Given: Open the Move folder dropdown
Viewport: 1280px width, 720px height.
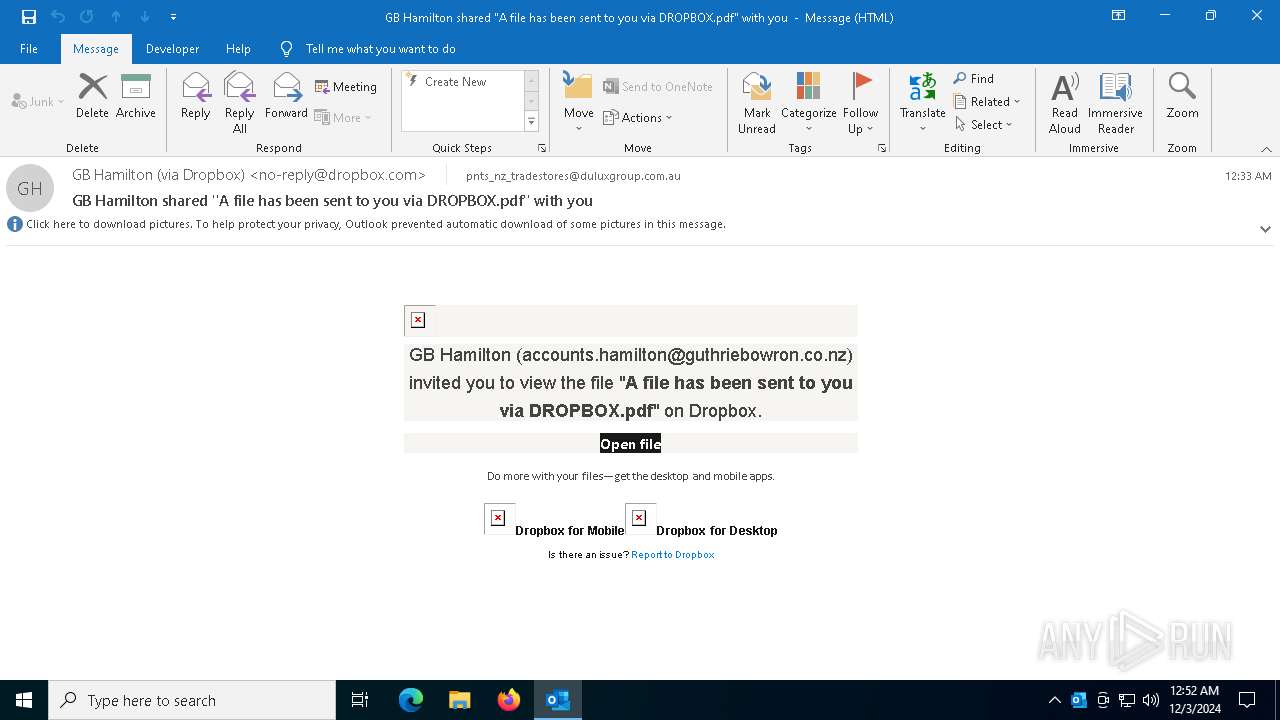Looking at the screenshot, I should tap(578, 102).
